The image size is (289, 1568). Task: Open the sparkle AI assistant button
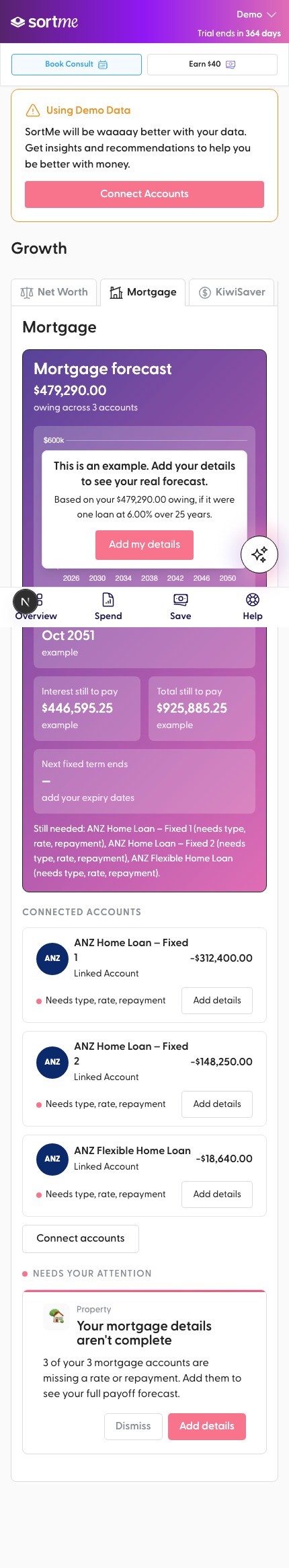(x=259, y=555)
